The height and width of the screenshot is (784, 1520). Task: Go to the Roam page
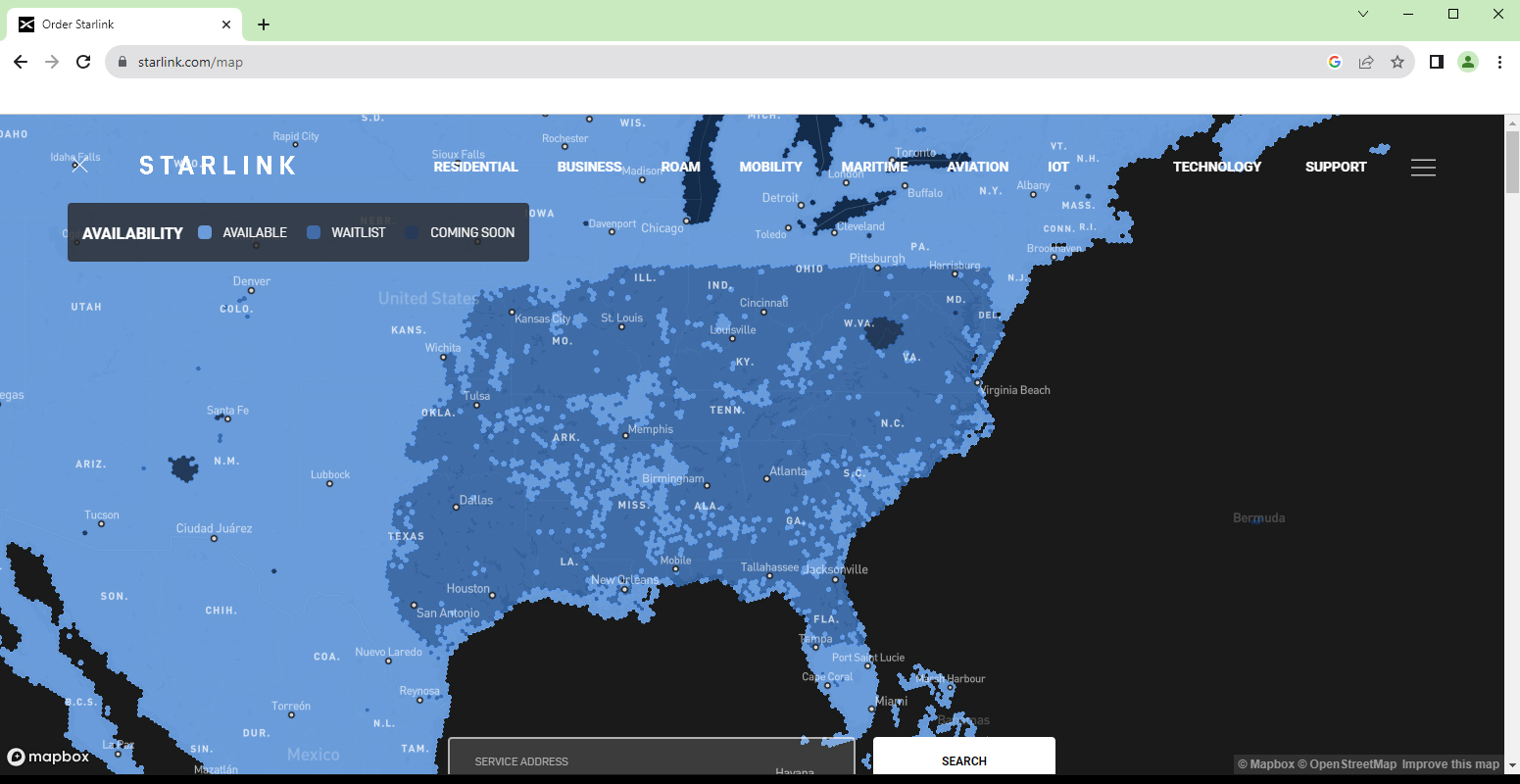[680, 167]
